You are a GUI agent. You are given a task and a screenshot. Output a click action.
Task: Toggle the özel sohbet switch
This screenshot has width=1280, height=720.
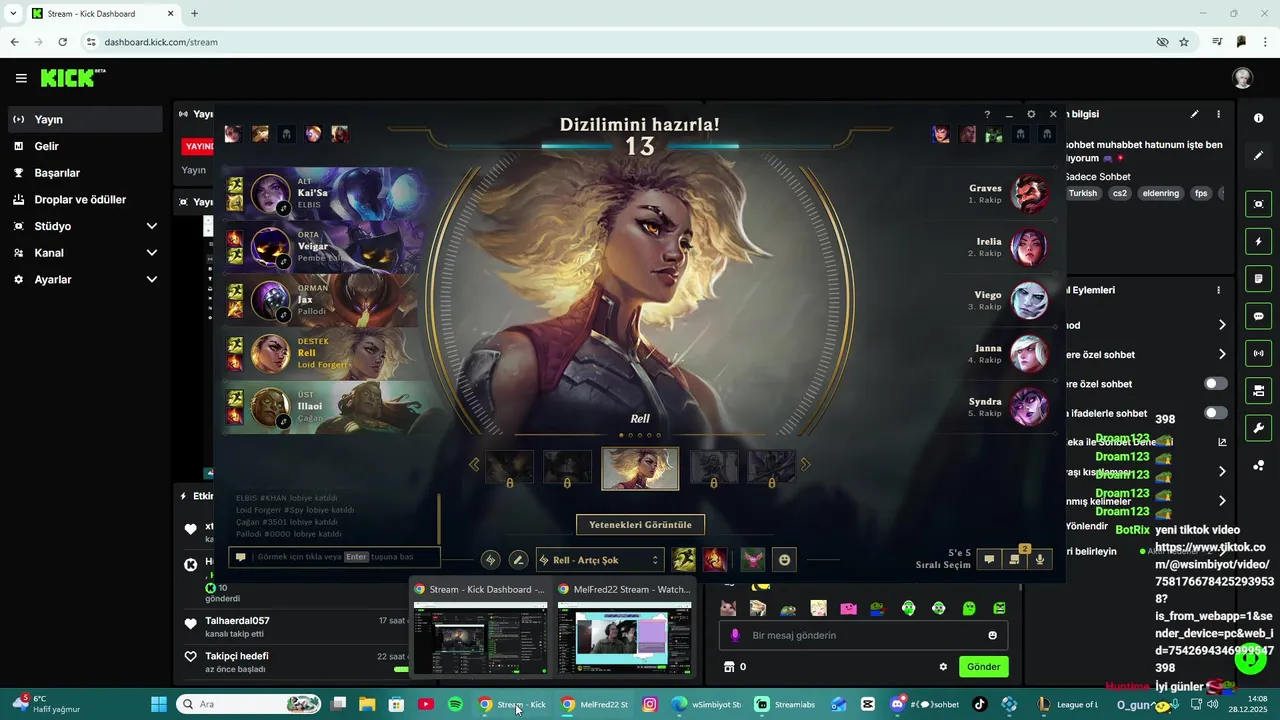(x=1216, y=384)
